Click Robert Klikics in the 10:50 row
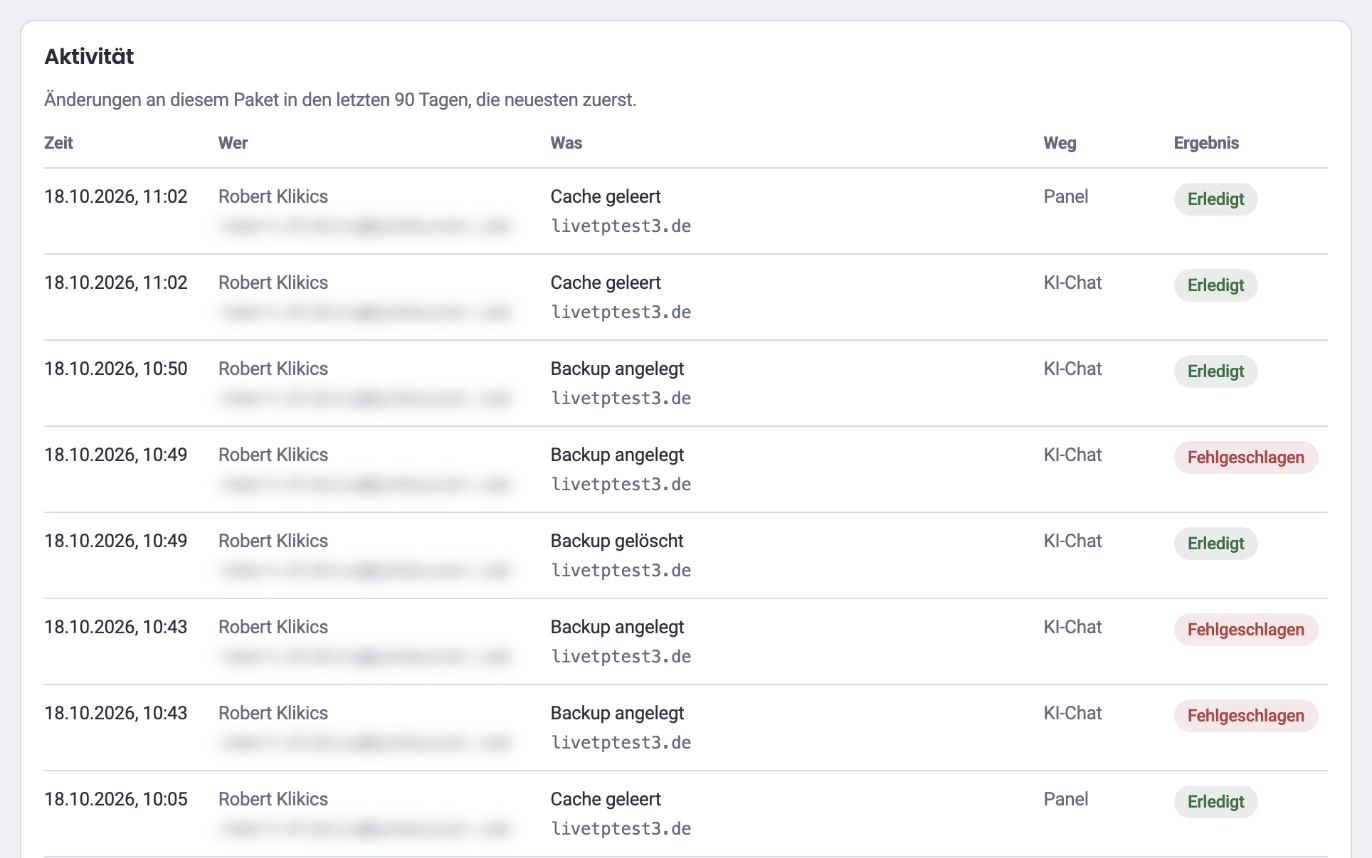 tap(273, 369)
